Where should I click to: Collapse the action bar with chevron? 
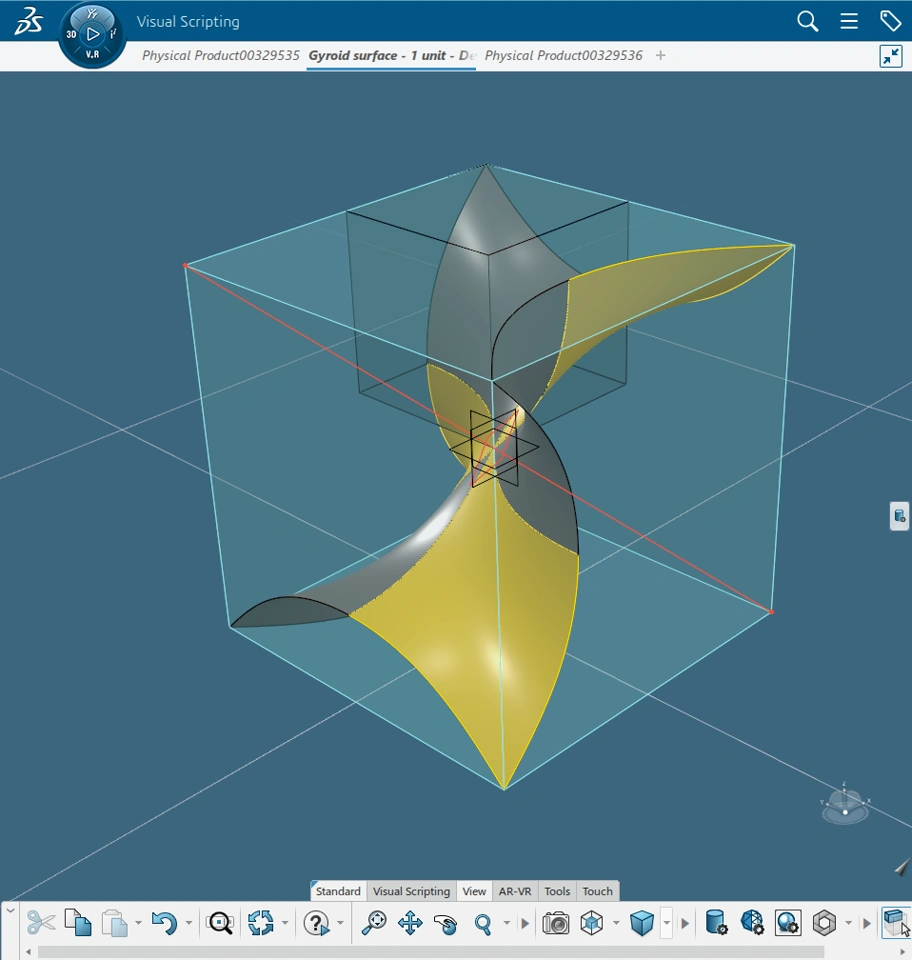pos(10,911)
